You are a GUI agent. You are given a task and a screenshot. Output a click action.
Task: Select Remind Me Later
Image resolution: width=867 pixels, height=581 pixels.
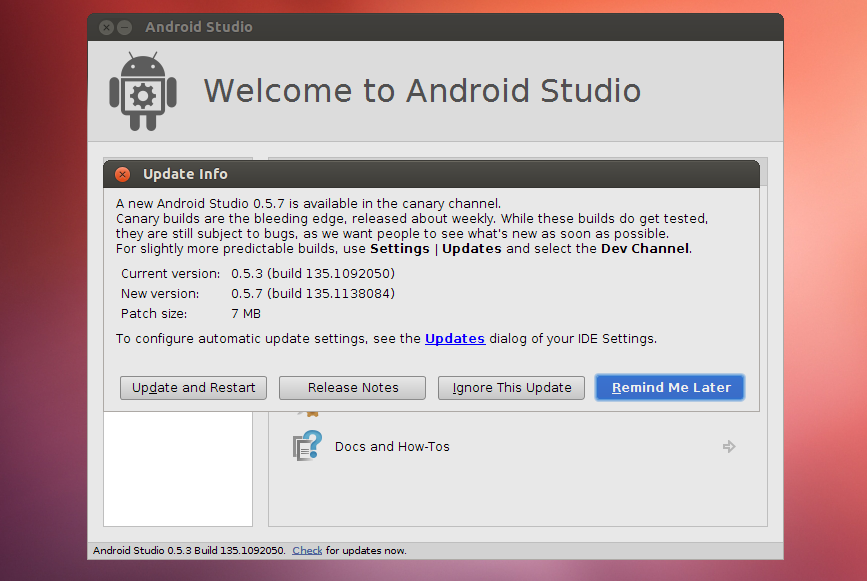[670, 388]
